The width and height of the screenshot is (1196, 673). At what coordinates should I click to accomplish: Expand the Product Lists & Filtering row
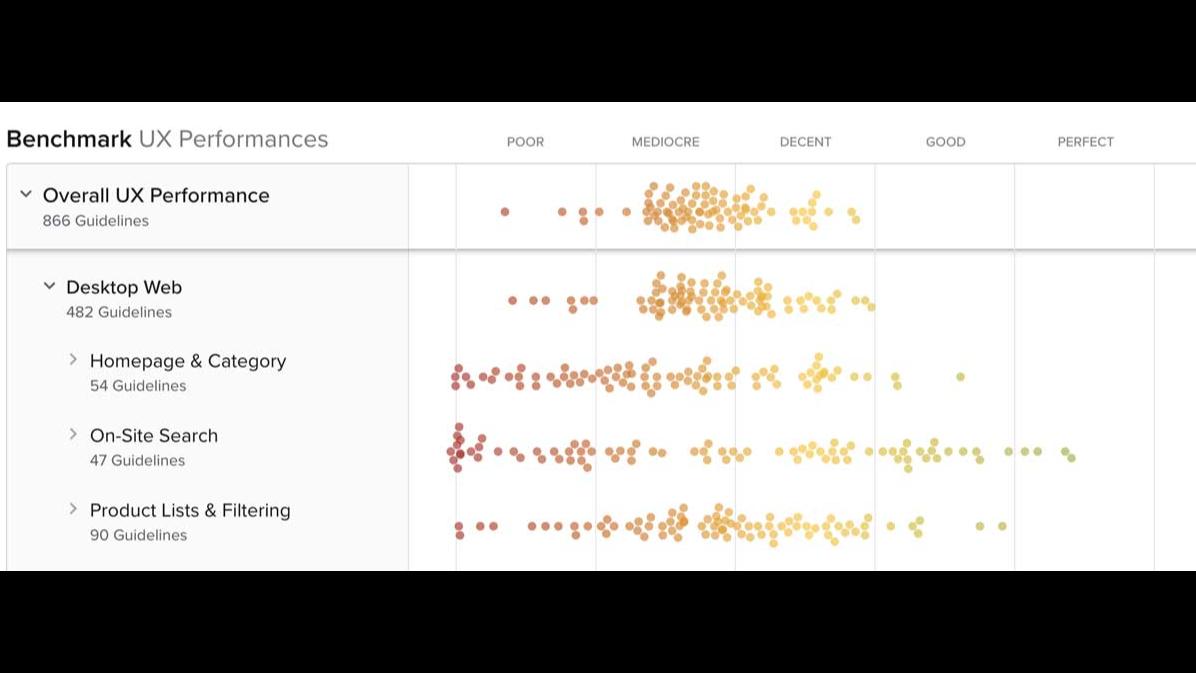(73, 509)
